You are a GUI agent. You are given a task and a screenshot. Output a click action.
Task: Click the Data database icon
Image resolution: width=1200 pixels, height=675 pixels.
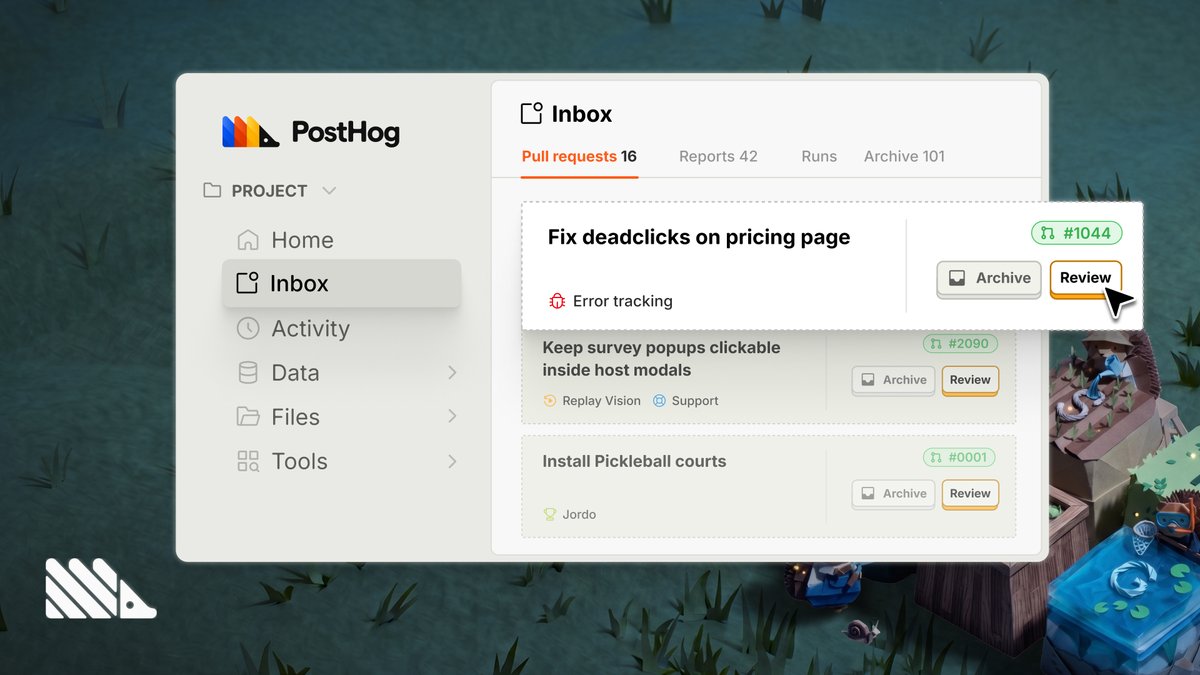[247, 373]
